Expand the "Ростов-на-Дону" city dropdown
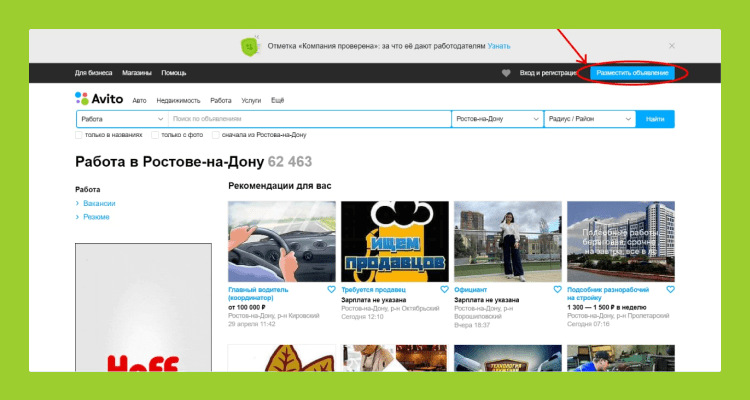The width and height of the screenshot is (750, 400). [x=496, y=119]
